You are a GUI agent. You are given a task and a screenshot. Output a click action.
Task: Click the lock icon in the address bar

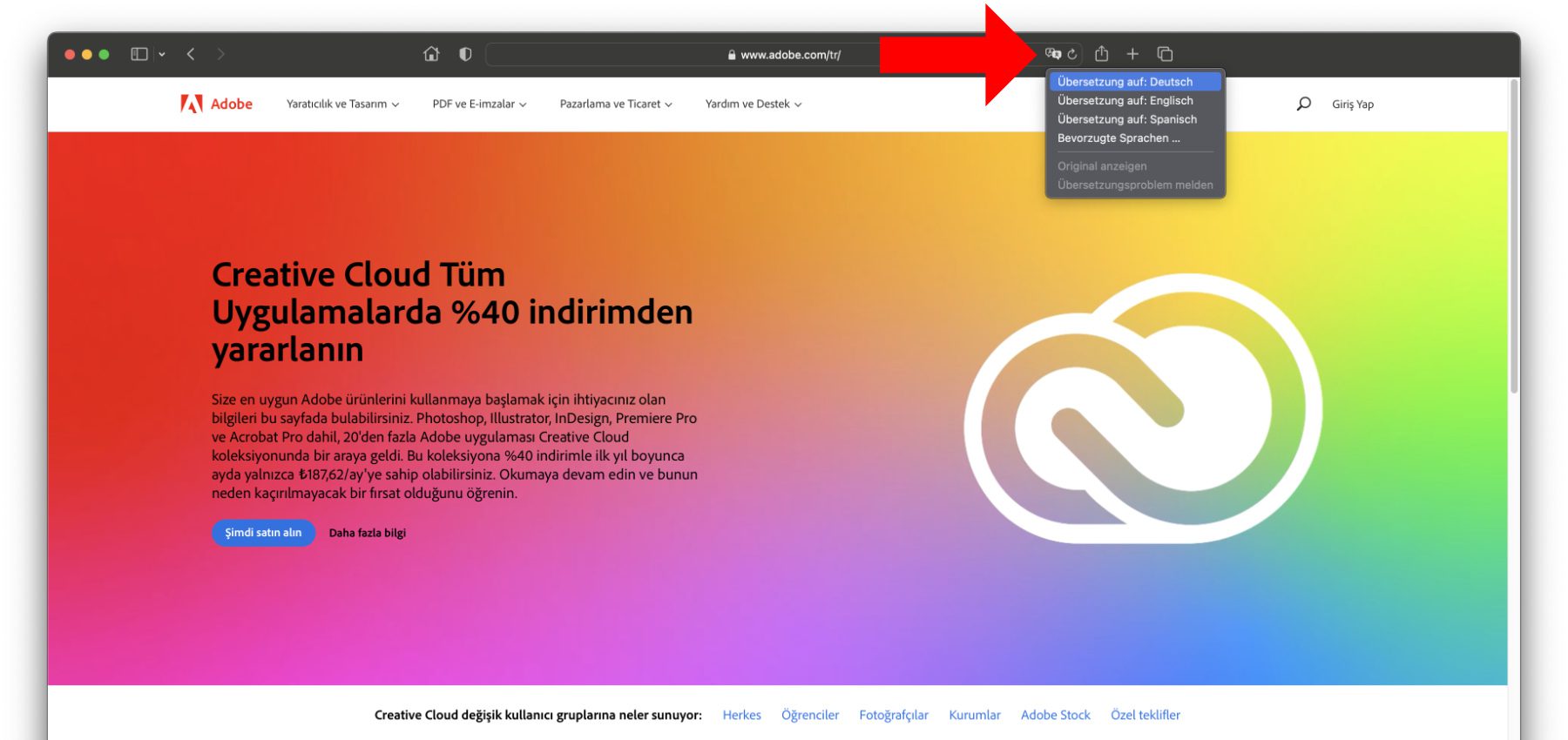click(732, 55)
